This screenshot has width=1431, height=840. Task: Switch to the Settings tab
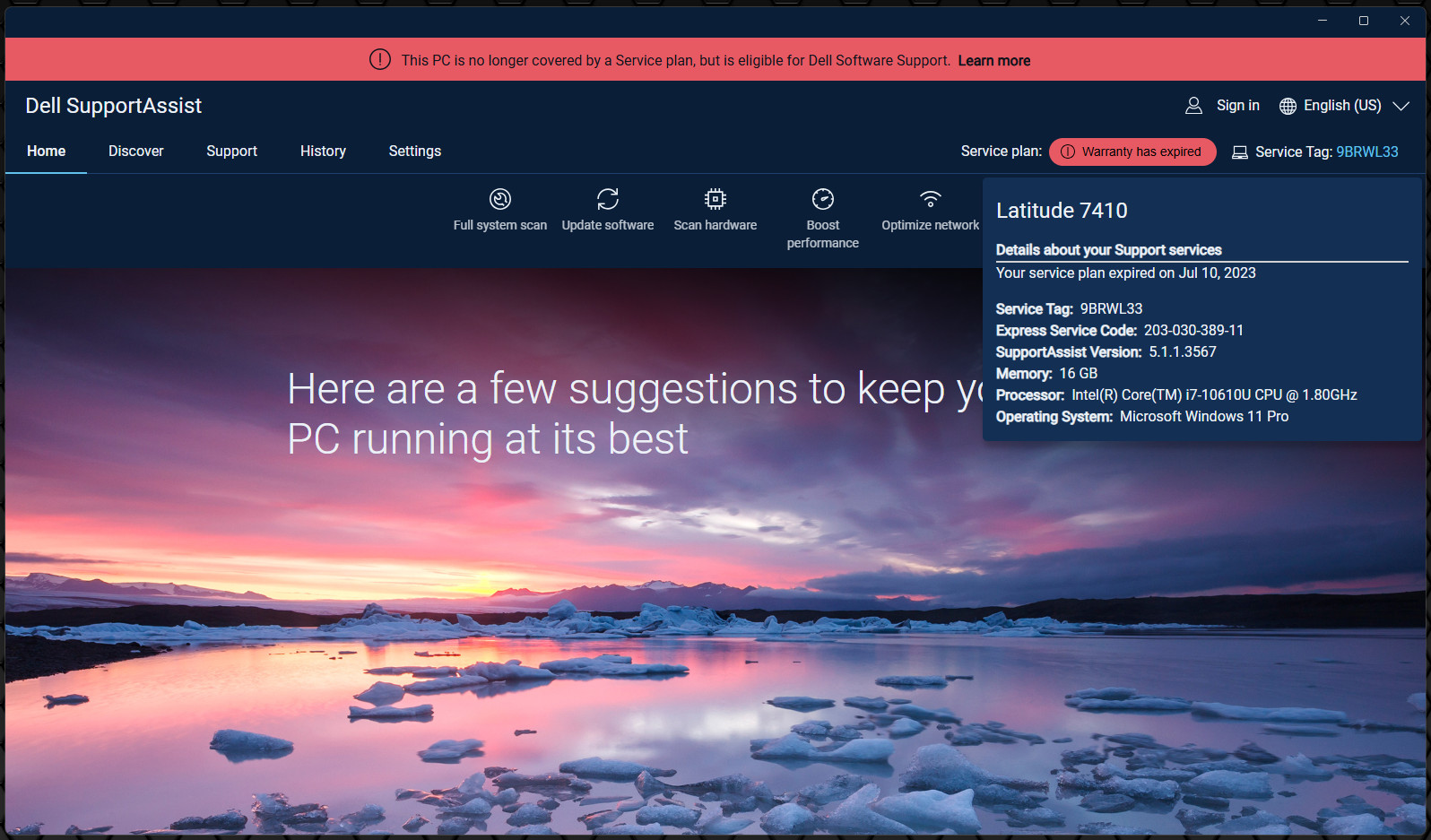pos(415,152)
